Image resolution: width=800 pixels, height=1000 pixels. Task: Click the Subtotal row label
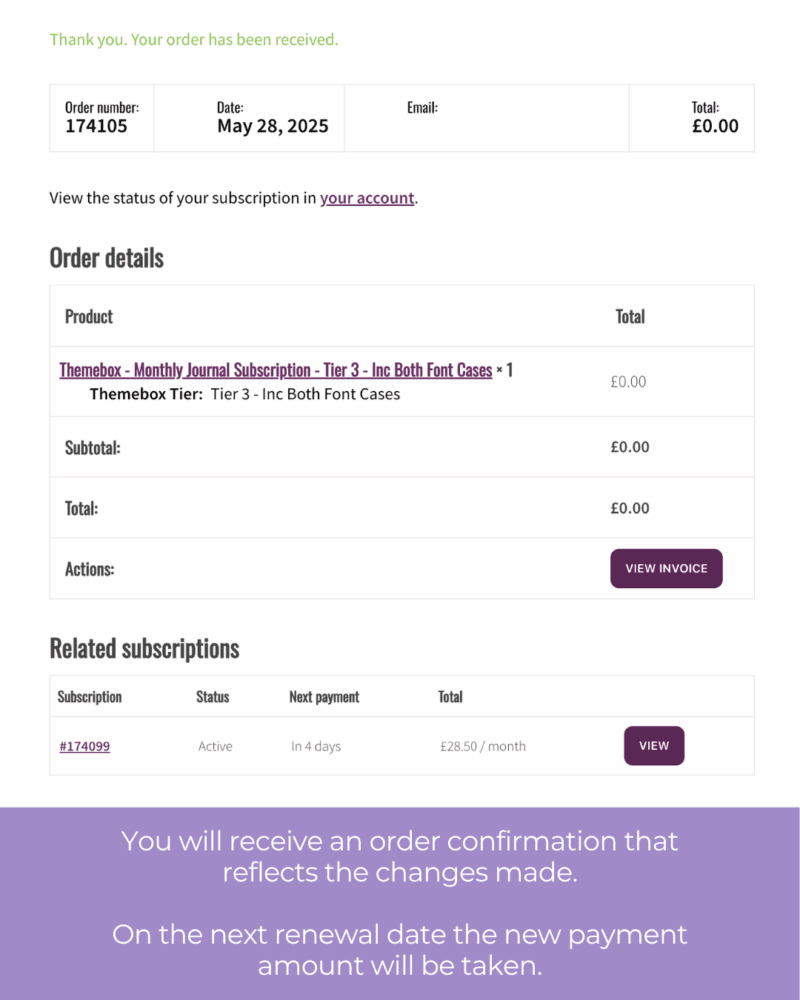(x=92, y=447)
